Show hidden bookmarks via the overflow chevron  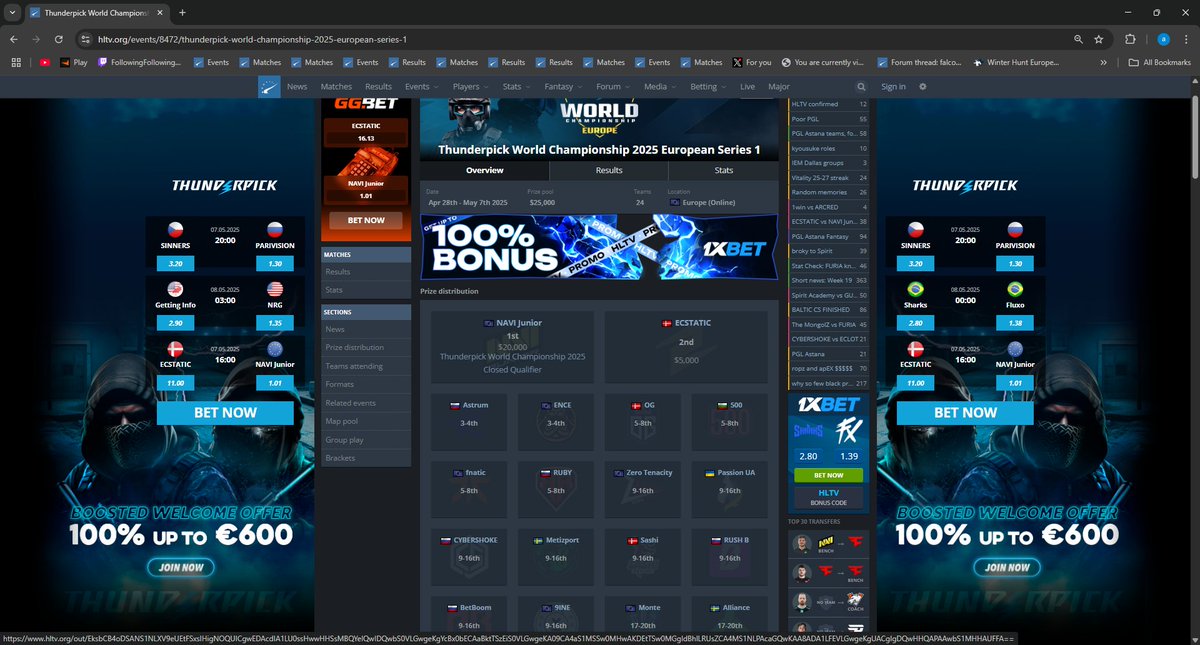[x=1103, y=62]
